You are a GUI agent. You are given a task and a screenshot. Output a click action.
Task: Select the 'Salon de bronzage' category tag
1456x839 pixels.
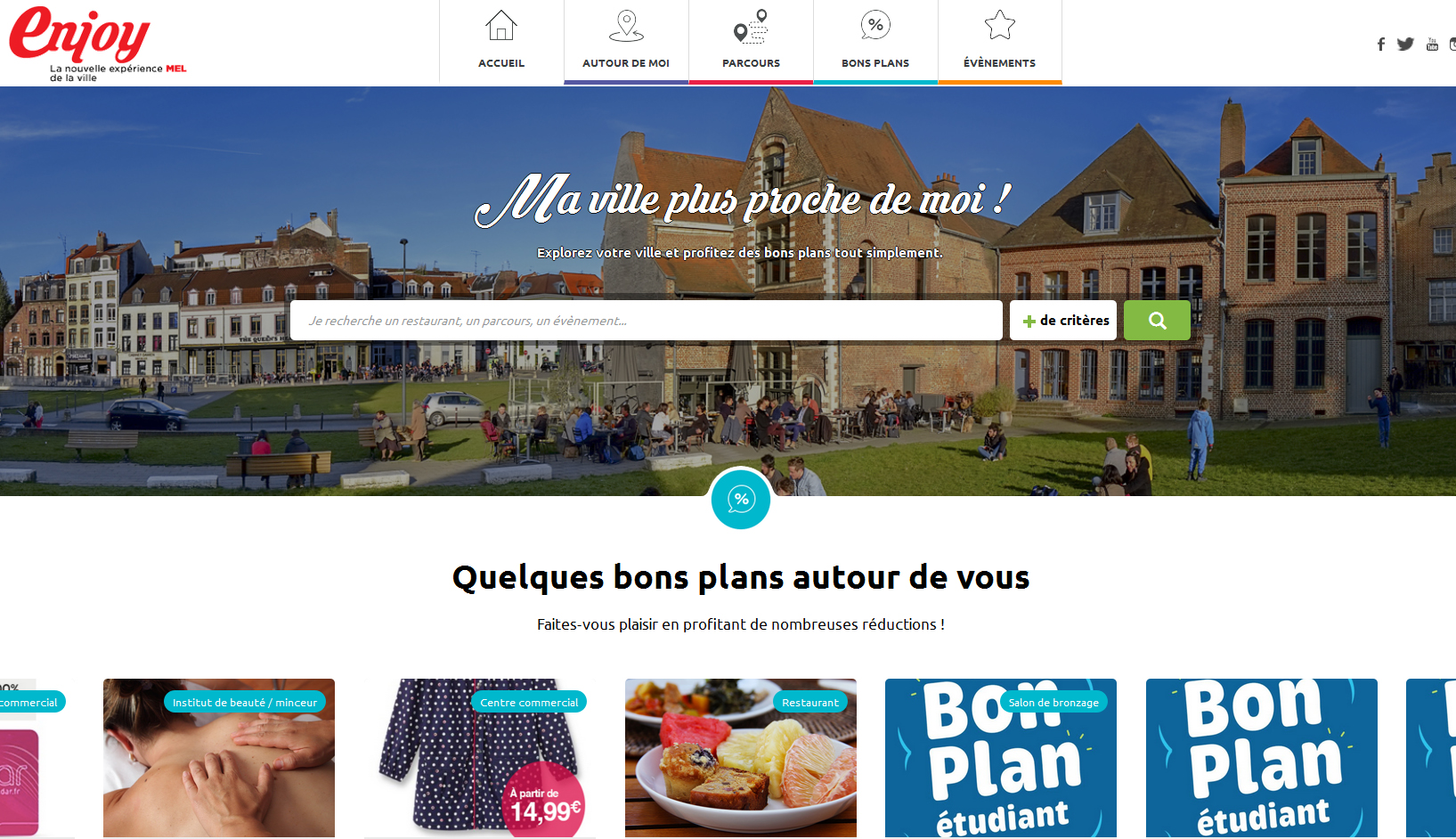(1053, 702)
